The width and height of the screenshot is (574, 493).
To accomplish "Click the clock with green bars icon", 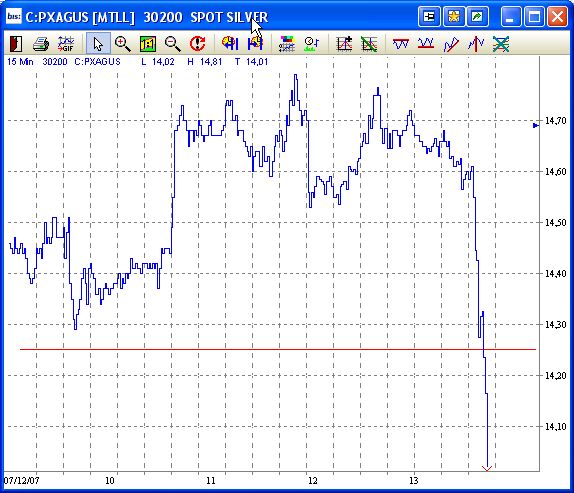I will click(312, 44).
